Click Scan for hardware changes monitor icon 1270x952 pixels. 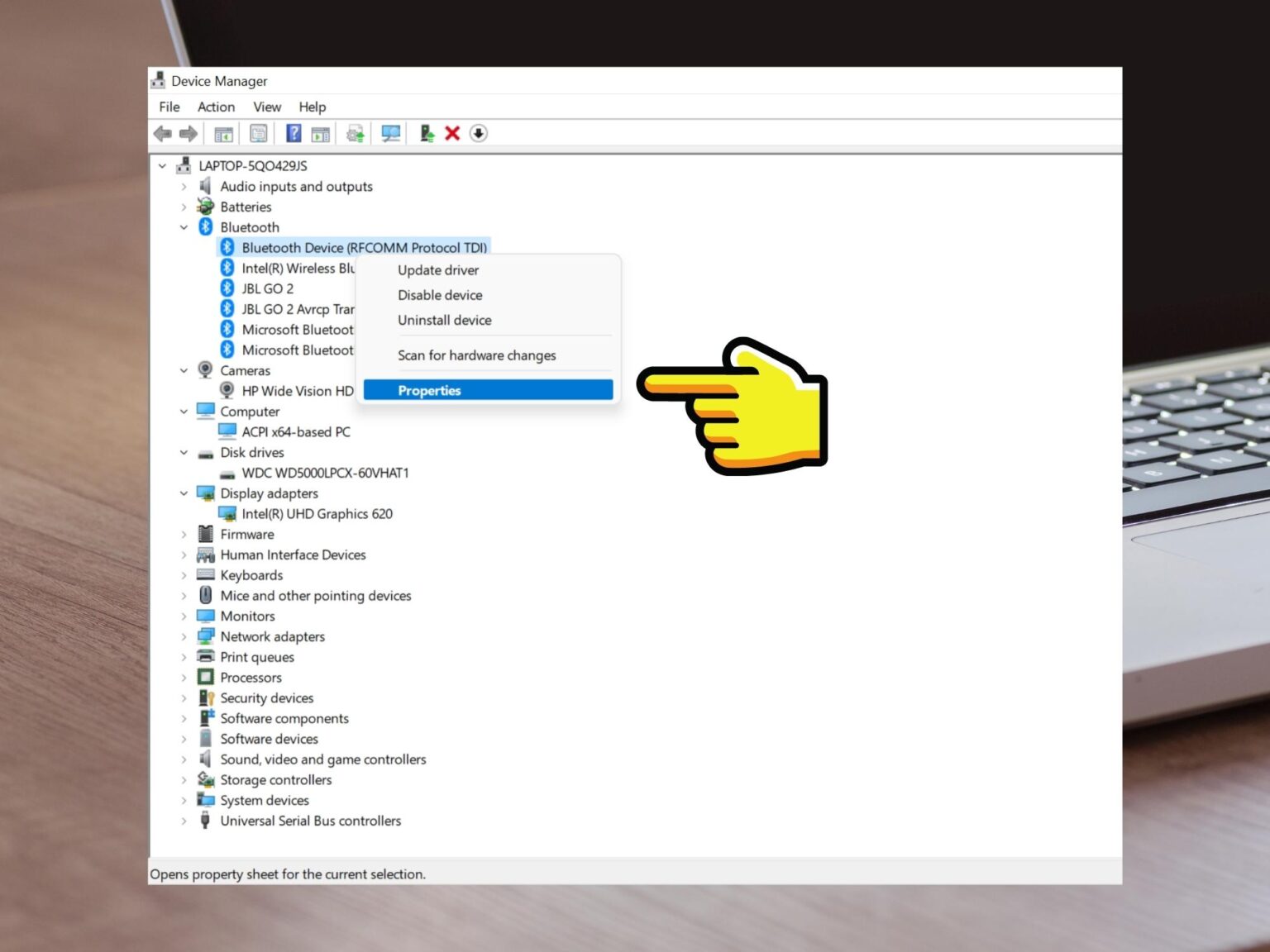(391, 134)
